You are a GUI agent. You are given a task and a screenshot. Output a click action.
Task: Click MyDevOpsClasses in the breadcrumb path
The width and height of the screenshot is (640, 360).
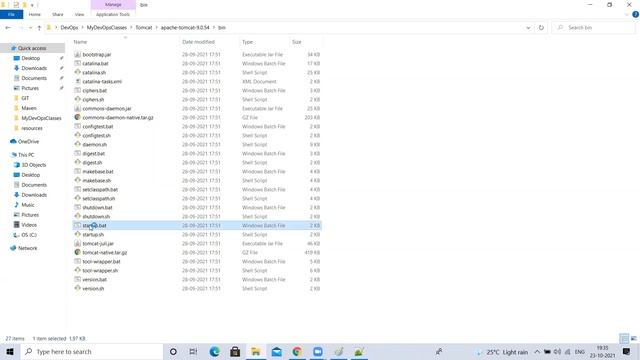point(107,28)
